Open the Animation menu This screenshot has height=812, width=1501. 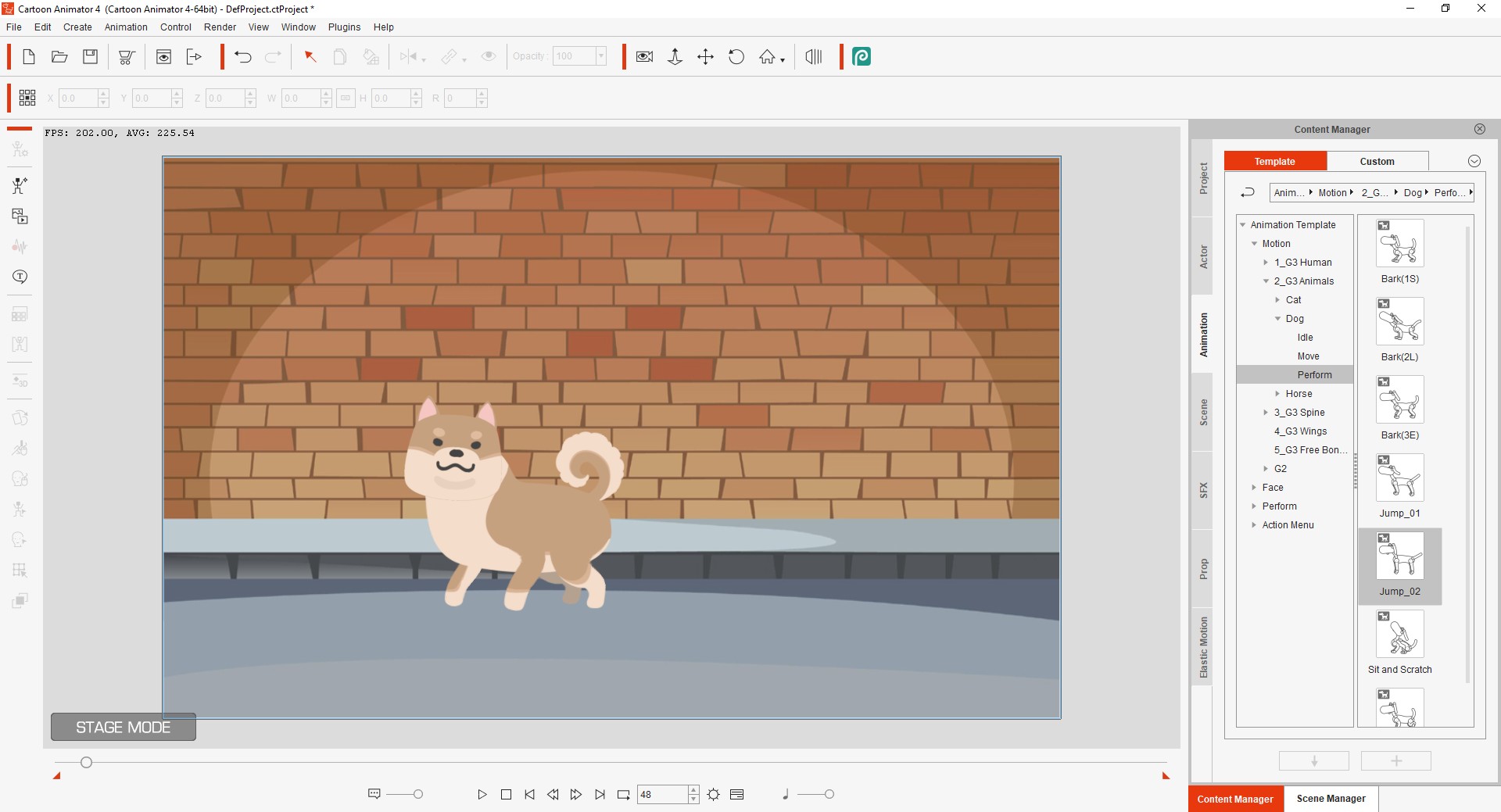(126, 27)
